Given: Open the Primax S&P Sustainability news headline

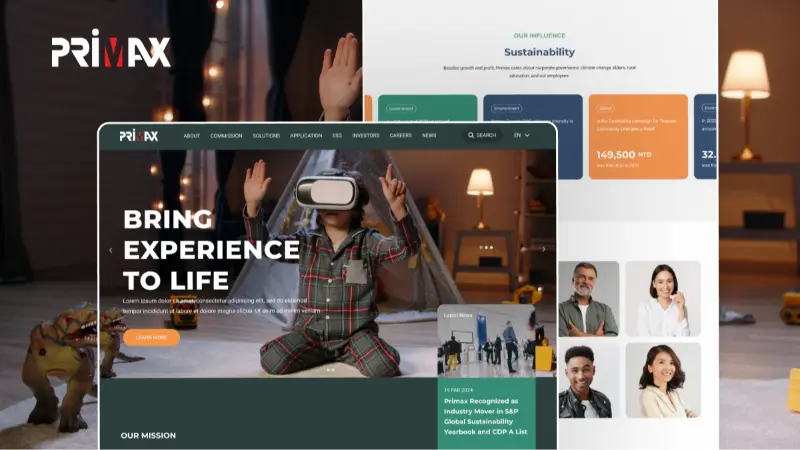Looking at the screenshot, I should pyautogui.click(x=486, y=416).
